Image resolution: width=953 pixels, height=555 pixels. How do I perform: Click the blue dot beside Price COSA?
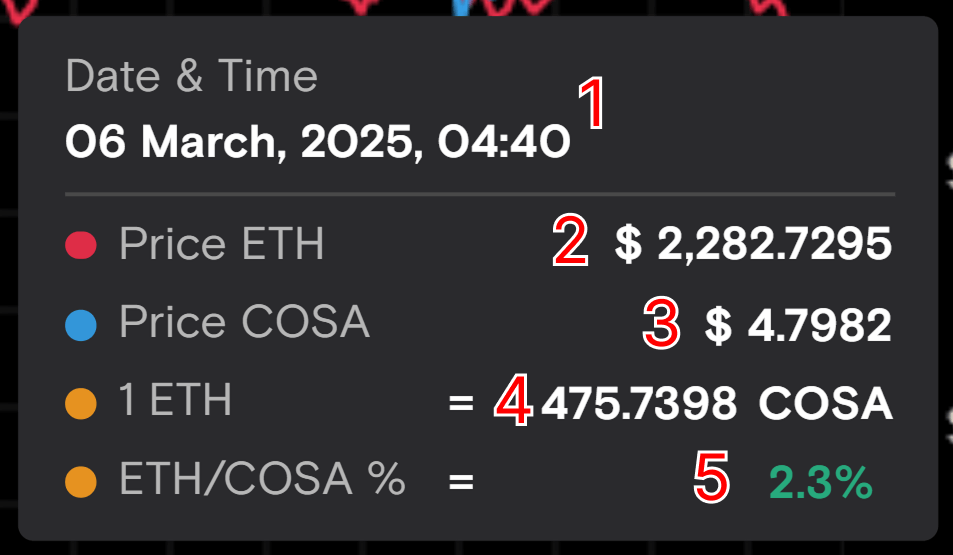pos(80,325)
